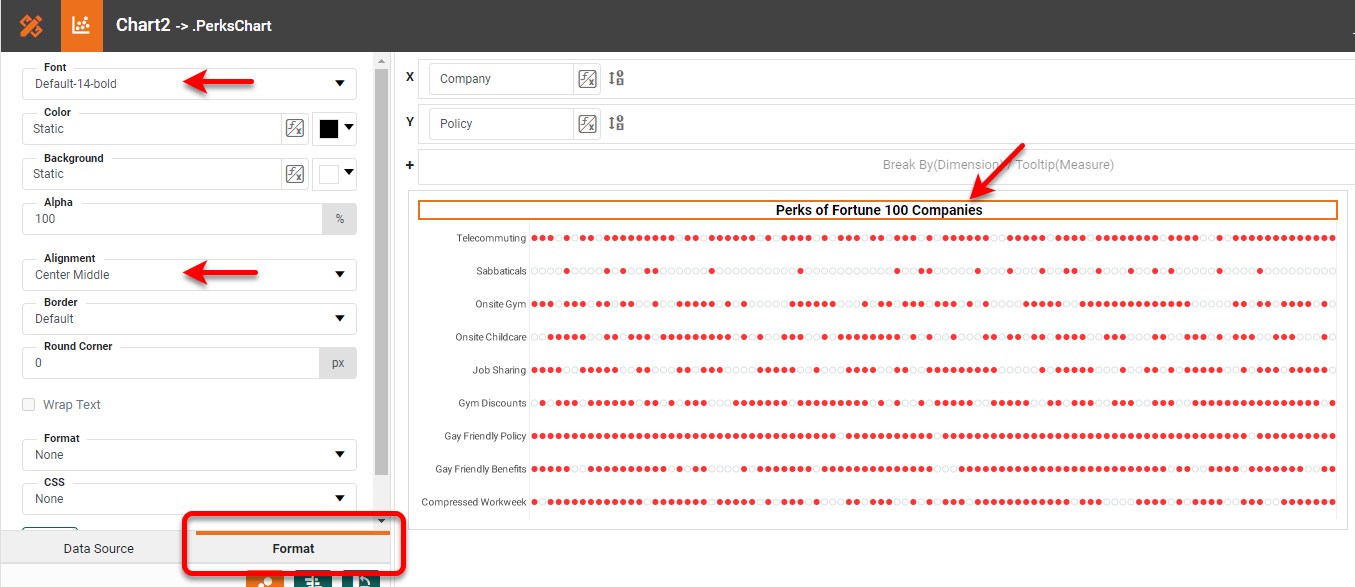Click the Onsite Childcare axis label

(x=491, y=337)
